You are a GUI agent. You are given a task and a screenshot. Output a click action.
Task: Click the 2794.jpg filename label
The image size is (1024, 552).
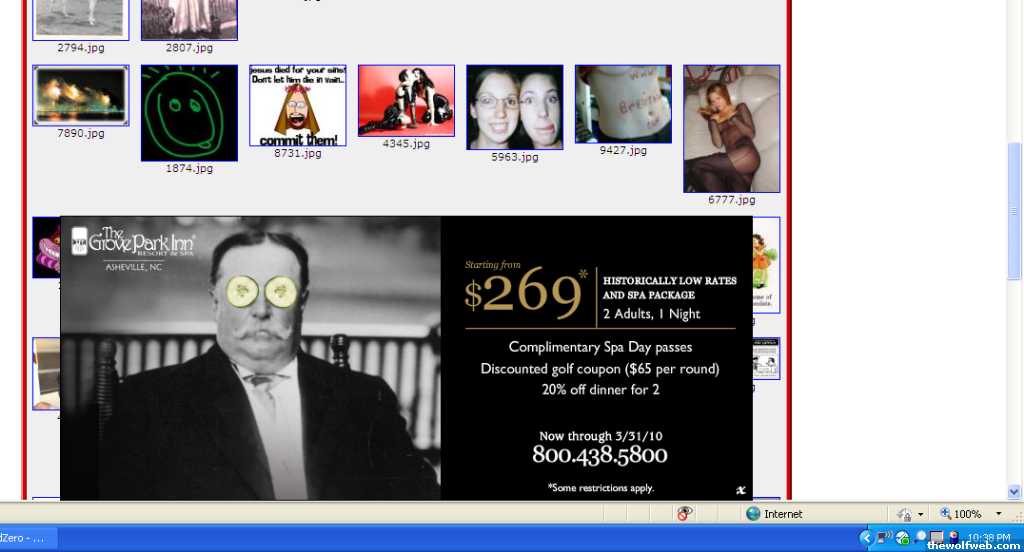[80, 48]
